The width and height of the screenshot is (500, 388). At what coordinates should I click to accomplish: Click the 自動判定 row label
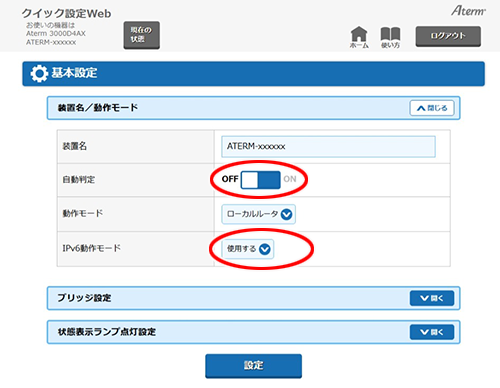(79, 180)
